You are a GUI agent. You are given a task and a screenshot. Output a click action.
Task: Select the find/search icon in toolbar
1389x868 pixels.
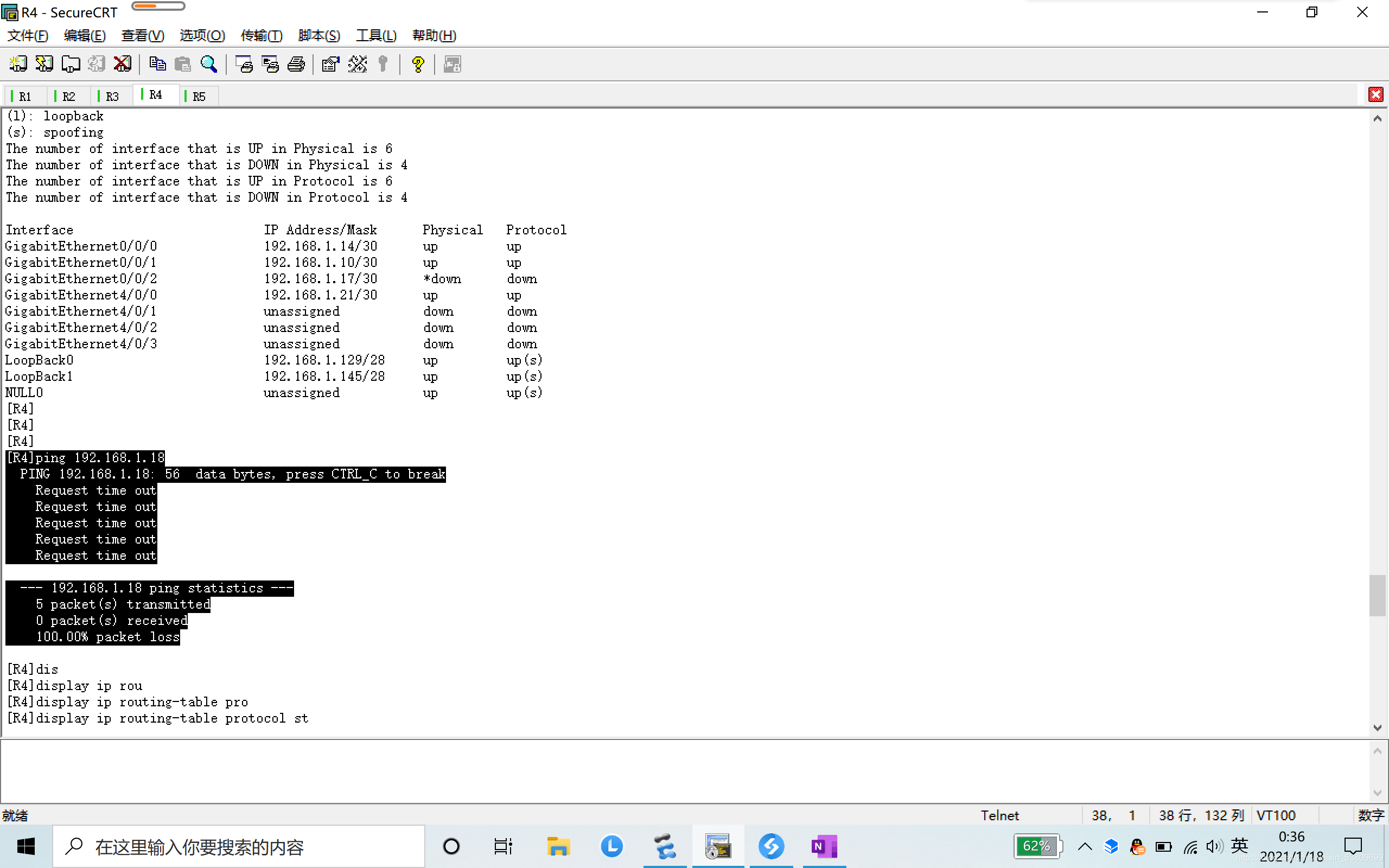point(210,64)
